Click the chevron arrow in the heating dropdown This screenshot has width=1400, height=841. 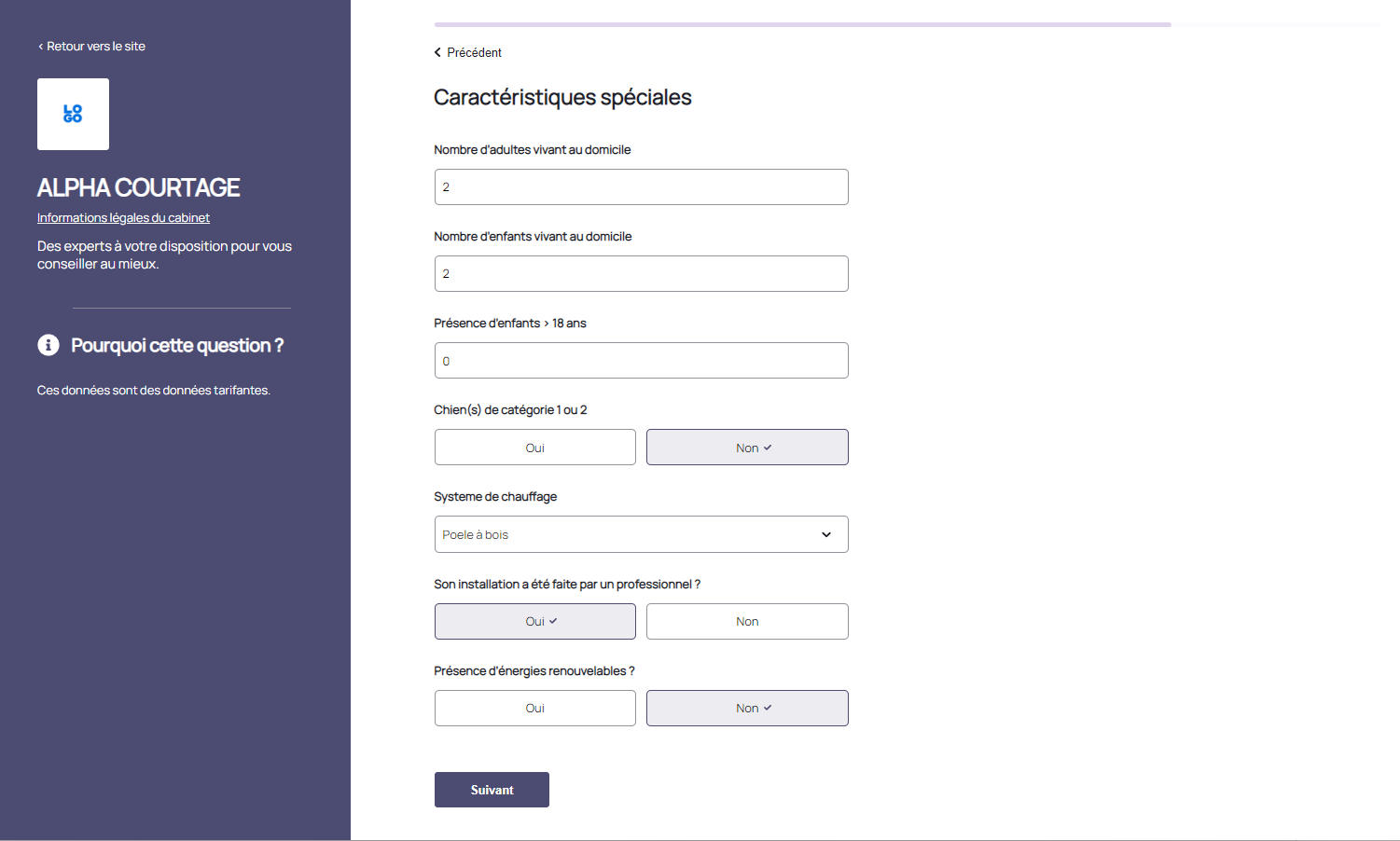pos(825,534)
